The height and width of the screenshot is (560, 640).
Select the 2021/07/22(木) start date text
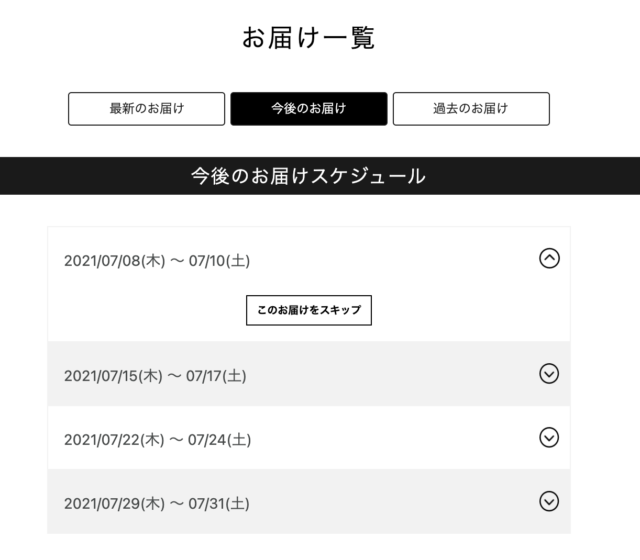[114, 440]
